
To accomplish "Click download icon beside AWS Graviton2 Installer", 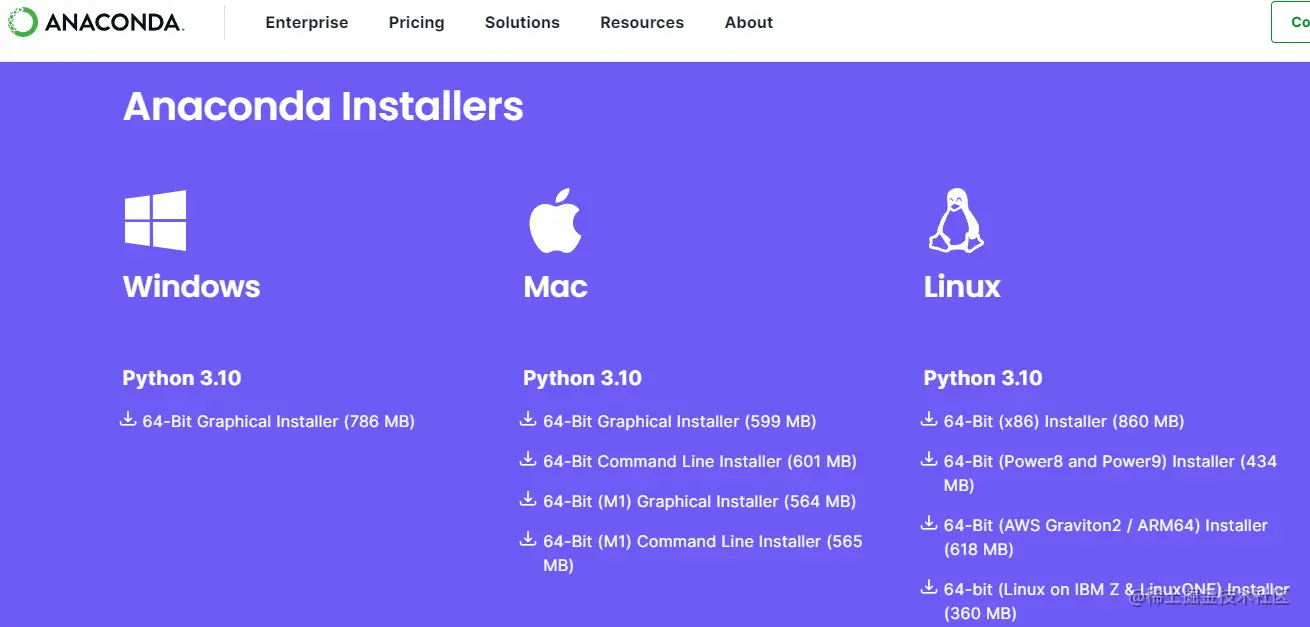I will point(929,524).
